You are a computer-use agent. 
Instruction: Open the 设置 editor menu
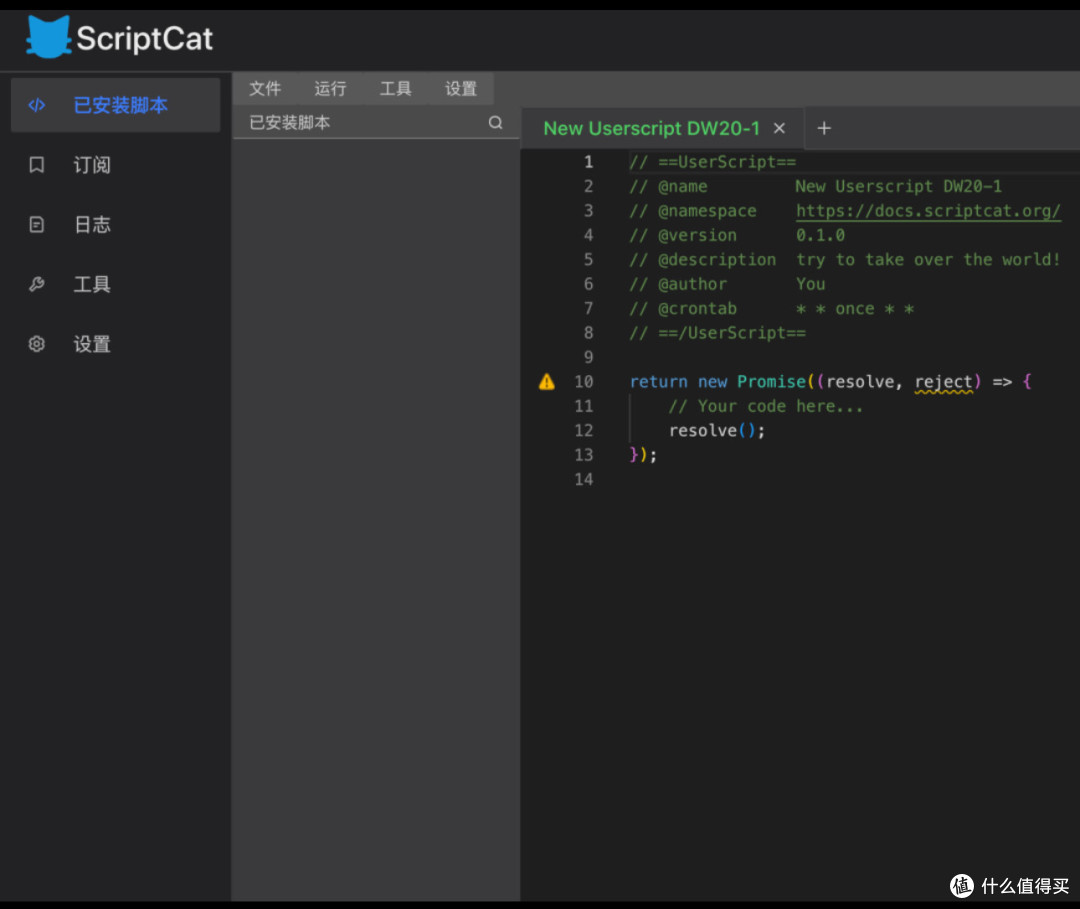461,88
